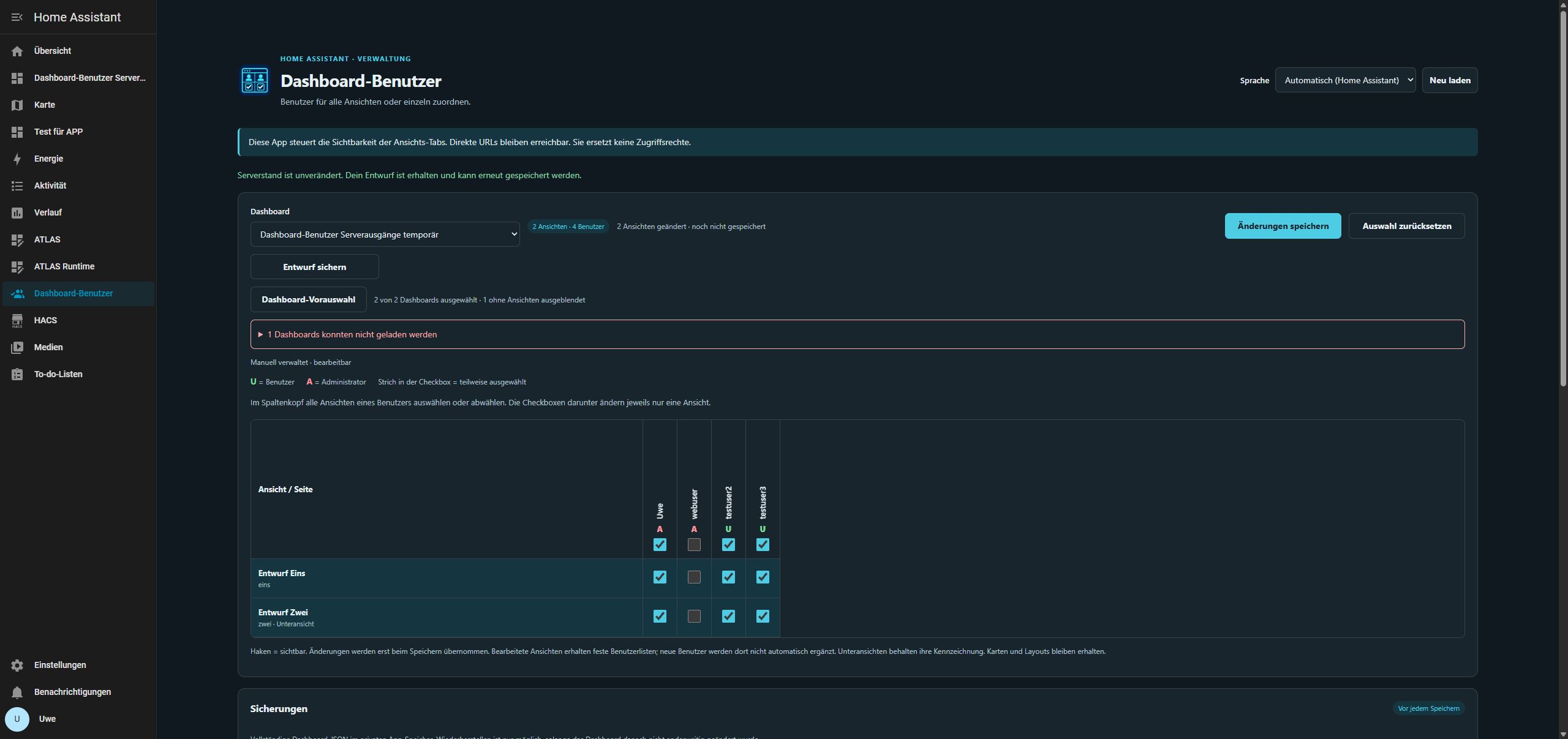Open the Einstellungen gear icon

pos(17,665)
